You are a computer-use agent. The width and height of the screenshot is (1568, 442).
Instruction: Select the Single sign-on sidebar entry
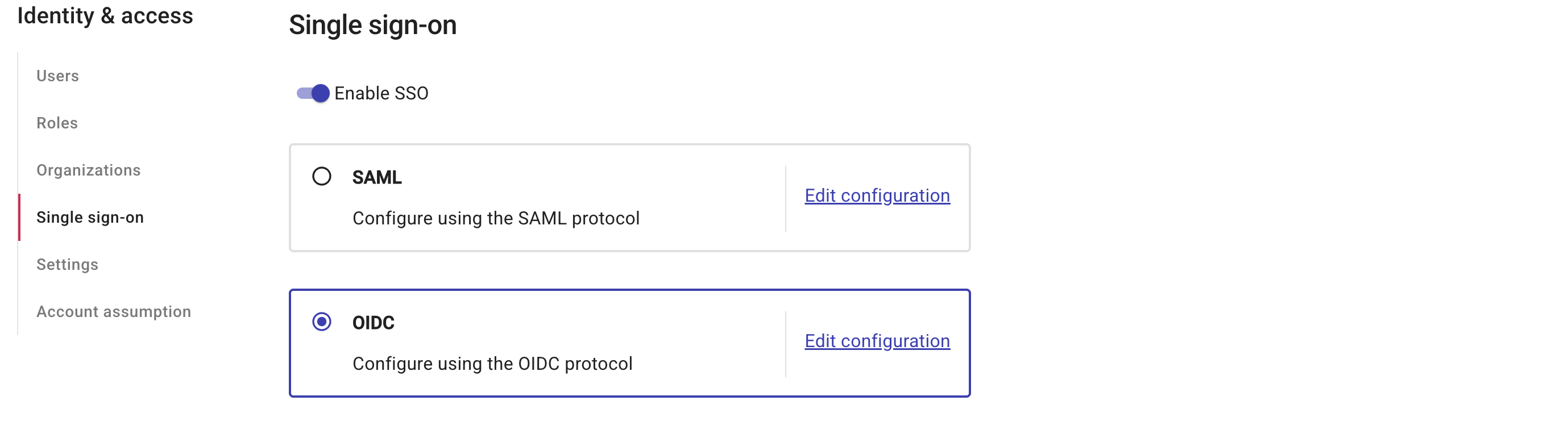tap(91, 217)
